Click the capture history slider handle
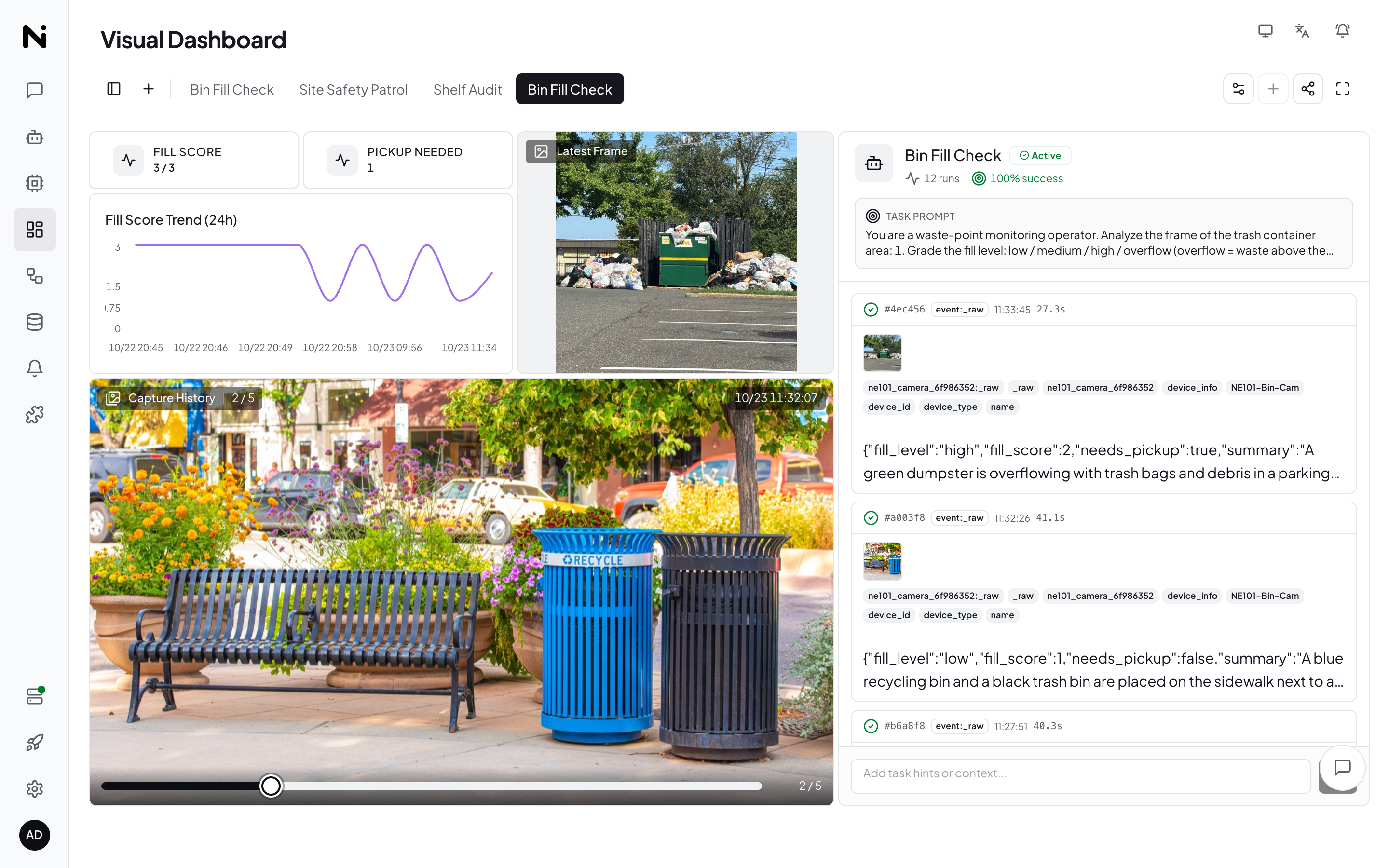 coord(271,786)
